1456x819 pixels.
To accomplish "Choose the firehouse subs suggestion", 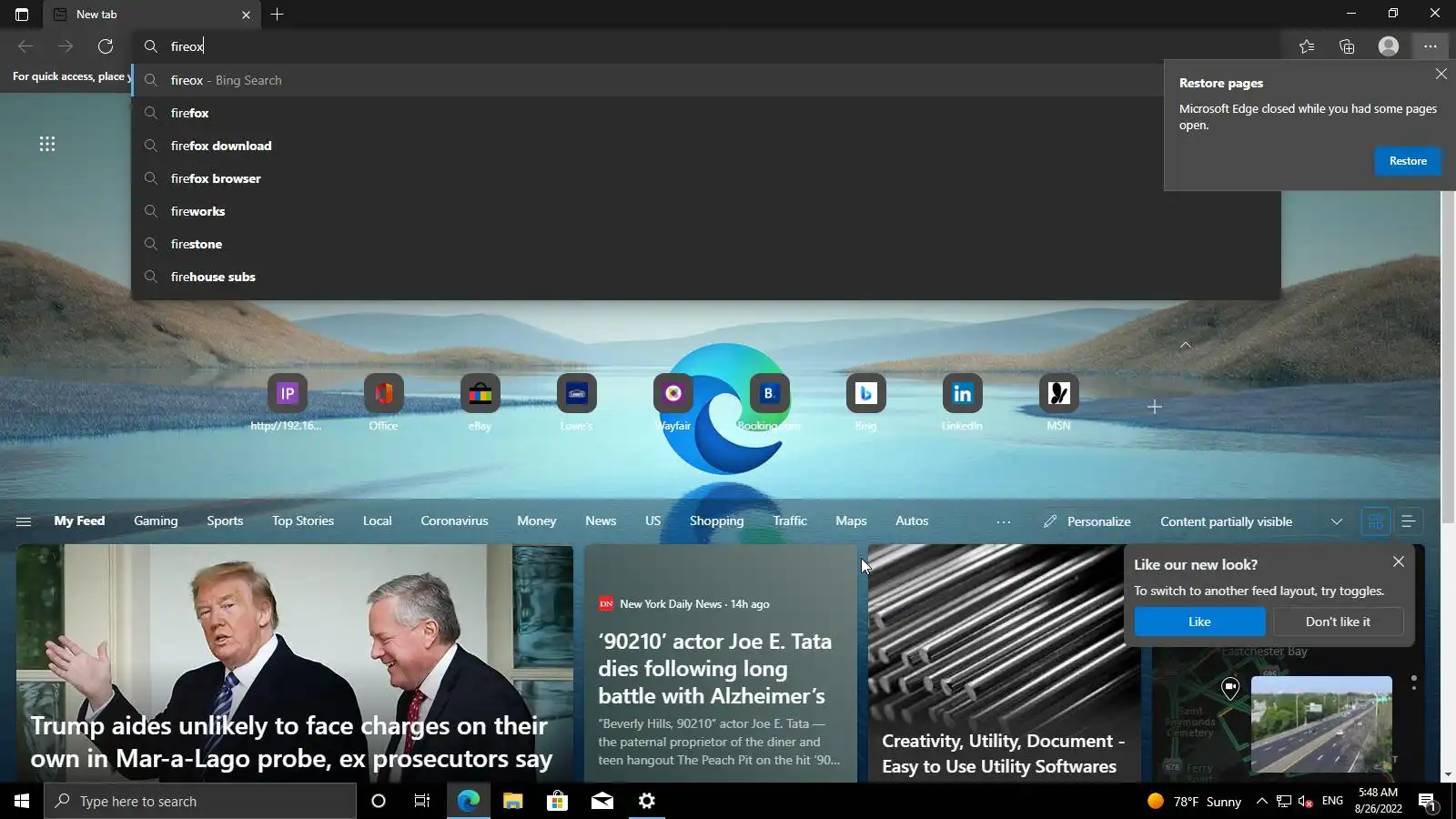I will pos(706,277).
